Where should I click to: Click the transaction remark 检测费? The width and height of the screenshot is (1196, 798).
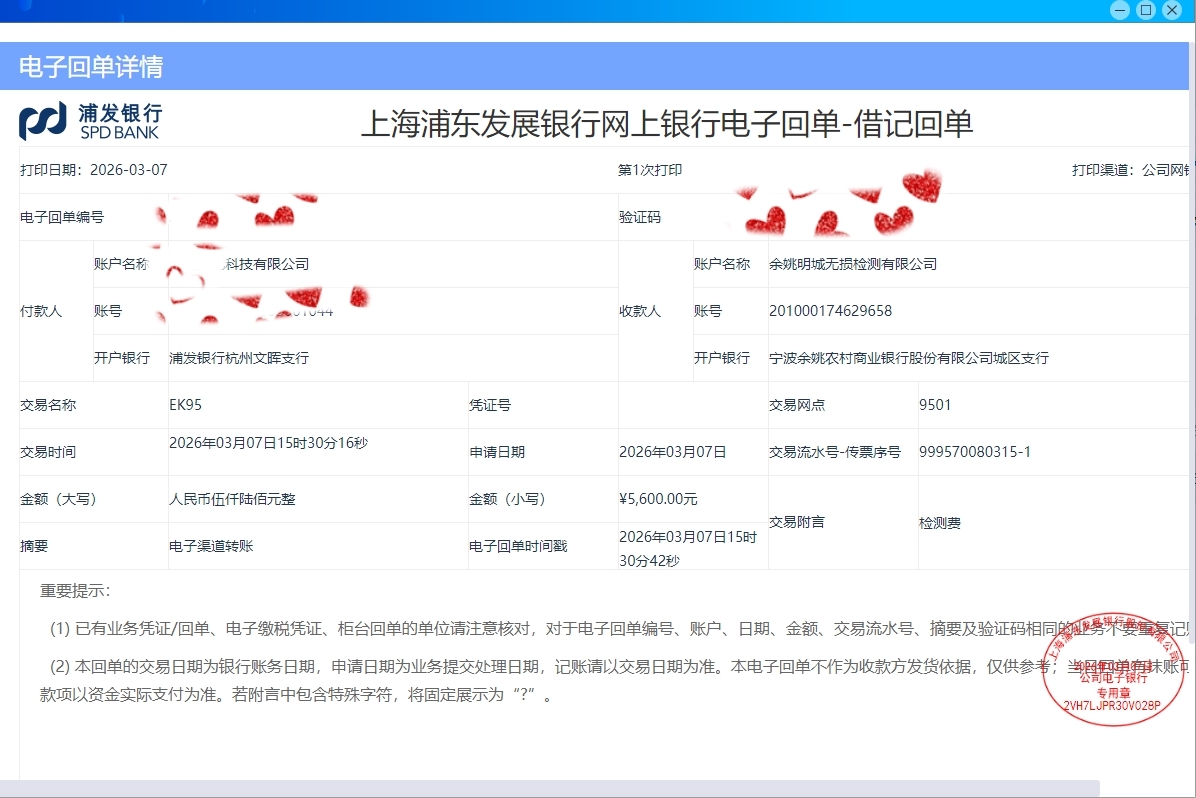[939, 523]
